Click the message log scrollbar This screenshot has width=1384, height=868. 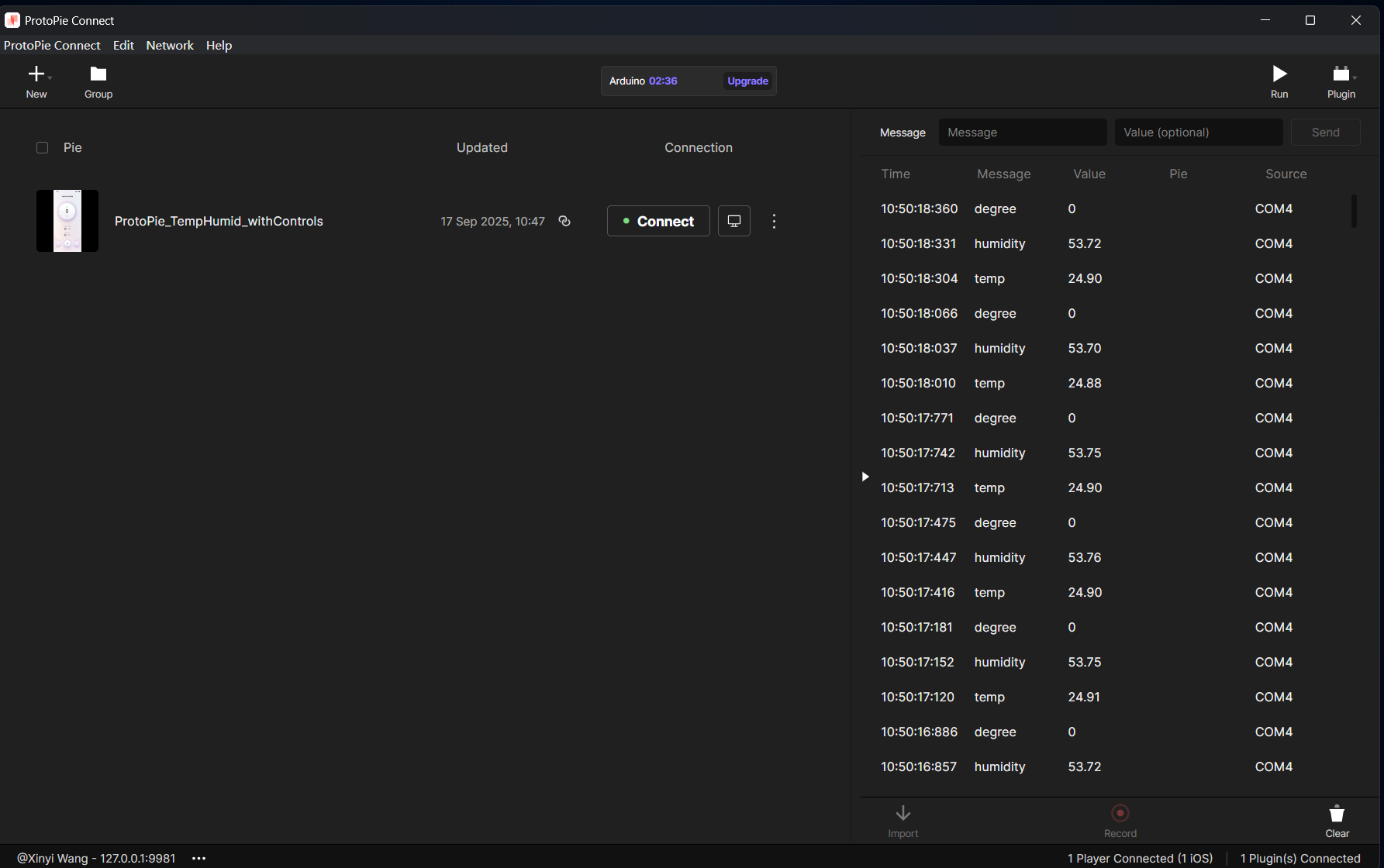click(1354, 211)
